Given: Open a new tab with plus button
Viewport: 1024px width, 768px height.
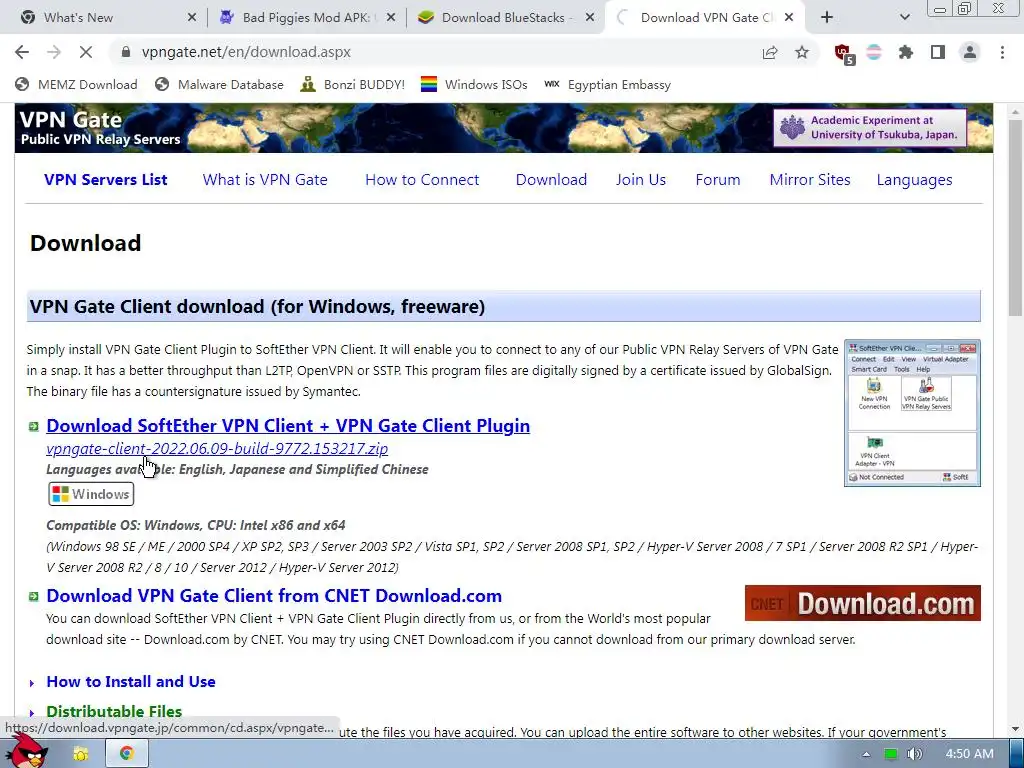Looking at the screenshot, I should point(827,18).
